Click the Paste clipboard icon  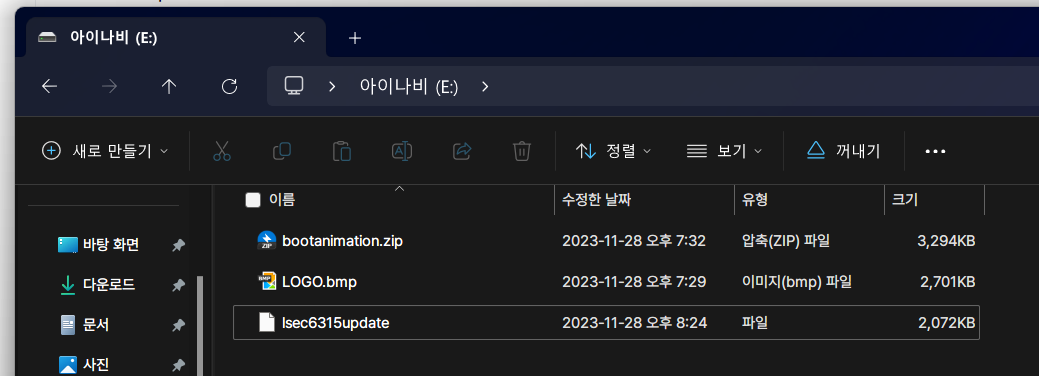pyautogui.click(x=341, y=151)
